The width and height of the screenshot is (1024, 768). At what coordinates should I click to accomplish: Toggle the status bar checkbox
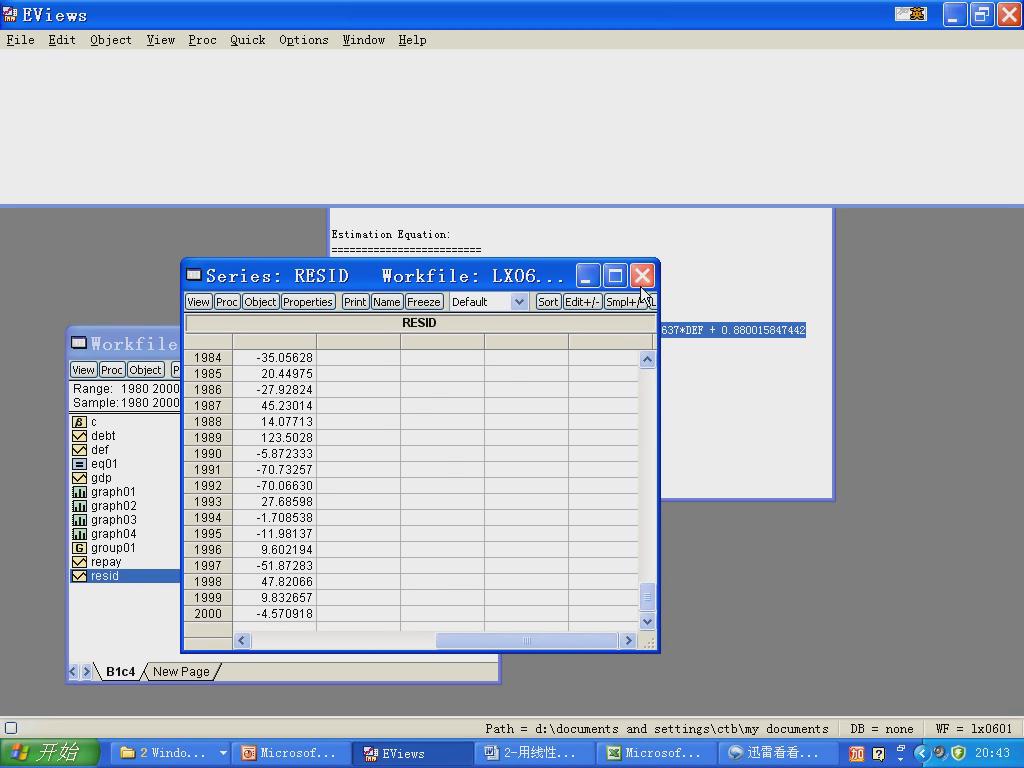pos(11,728)
